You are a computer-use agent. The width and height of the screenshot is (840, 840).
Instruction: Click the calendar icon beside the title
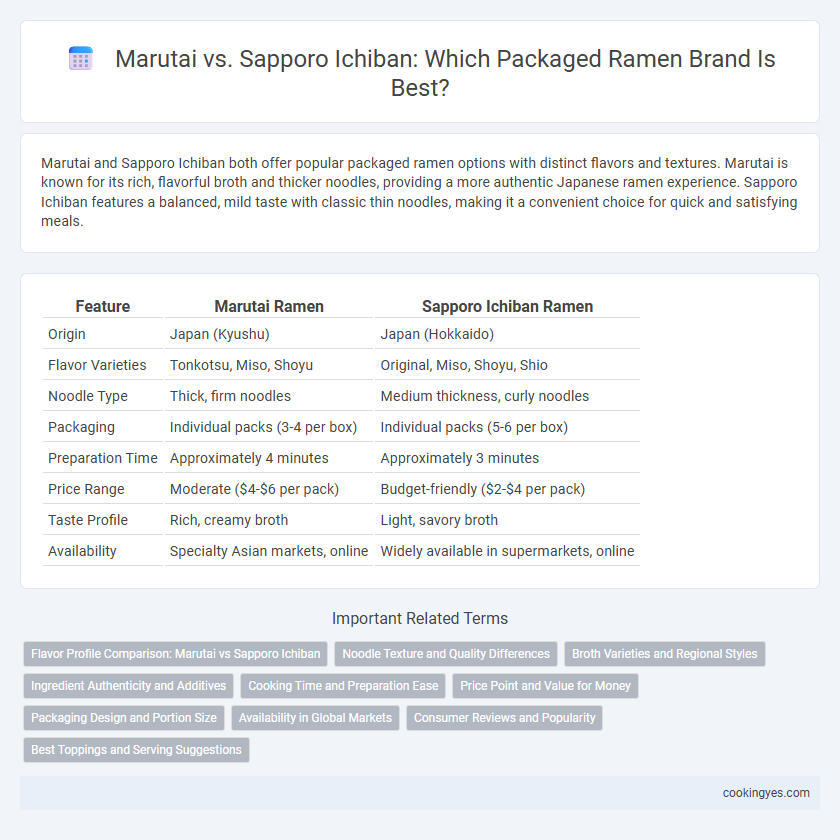click(x=81, y=58)
